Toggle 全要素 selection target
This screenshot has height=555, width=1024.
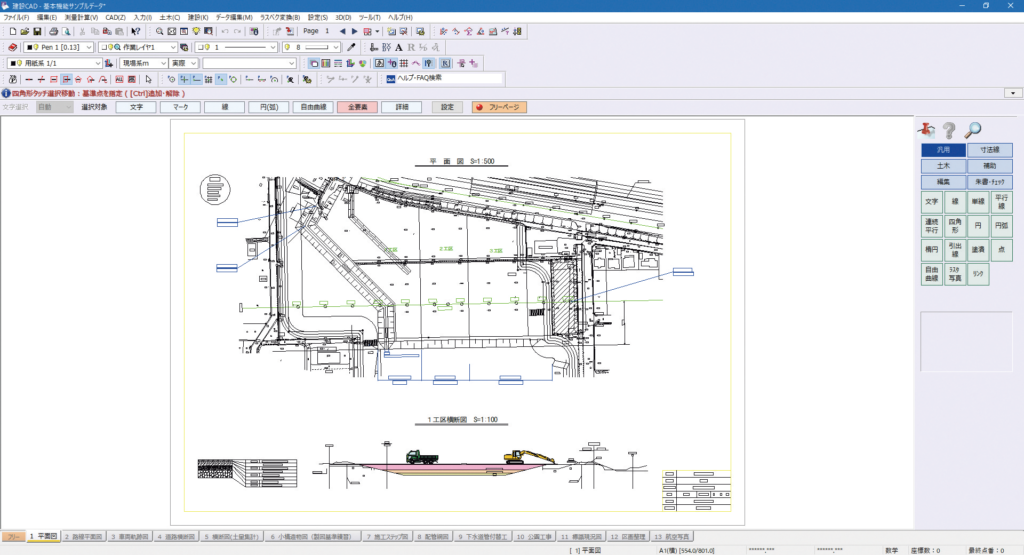tap(357, 107)
